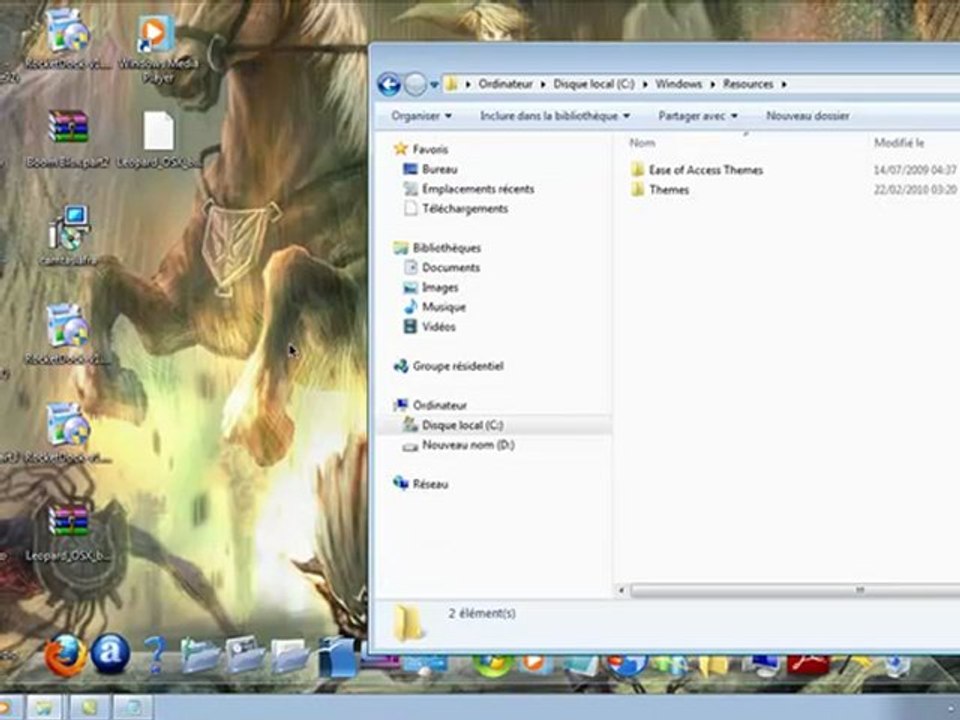The width and height of the screenshot is (960, 720).
Task: Open Vidéos library
Action: [x=438, y=327]
